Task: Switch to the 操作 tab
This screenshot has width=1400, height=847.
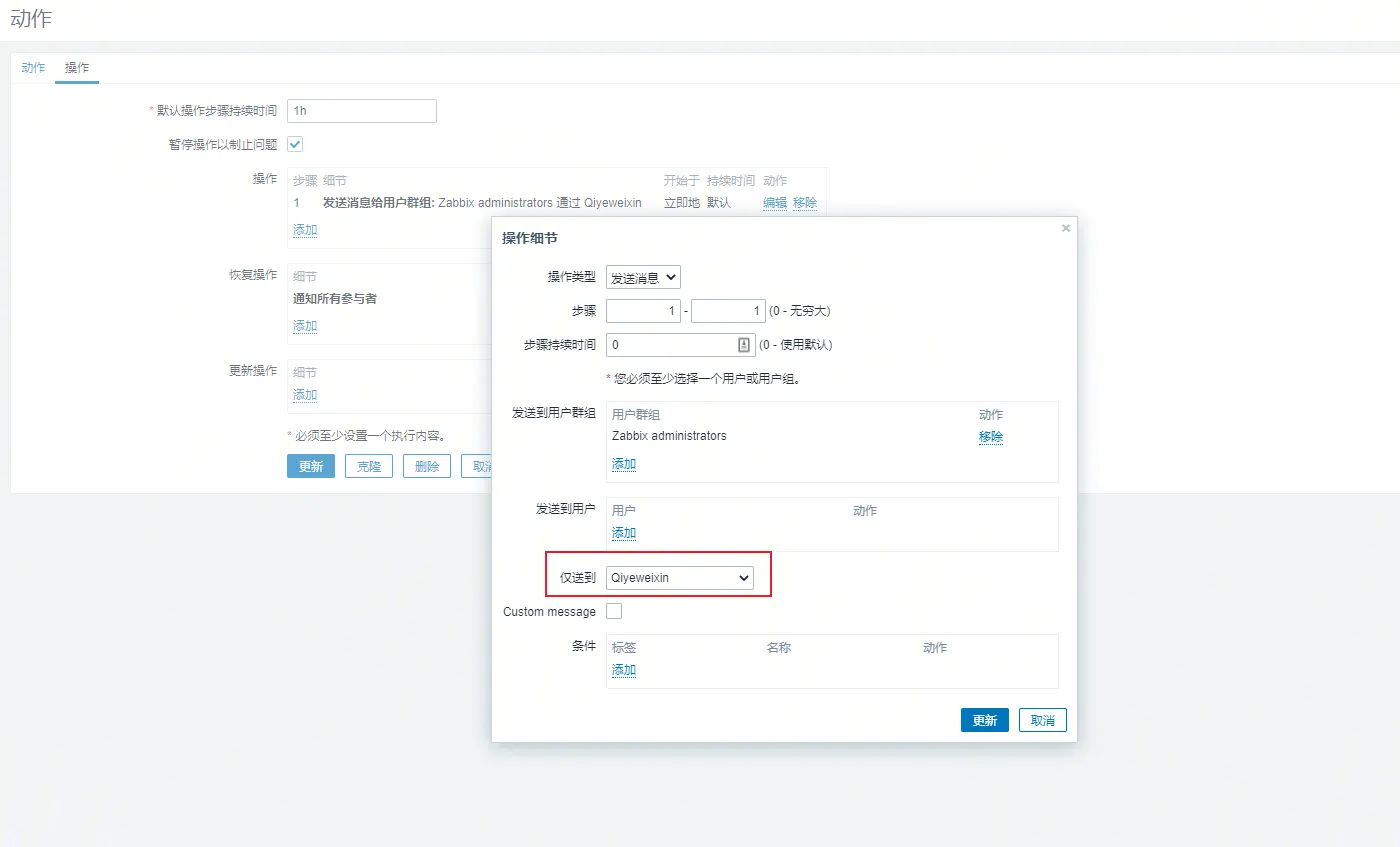Action: (x=77, y=68)
